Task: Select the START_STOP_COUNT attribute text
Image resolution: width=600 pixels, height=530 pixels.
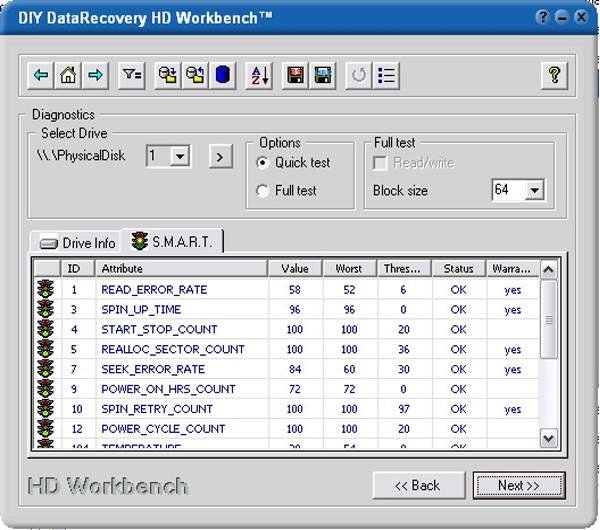Action: coord(159,329)
